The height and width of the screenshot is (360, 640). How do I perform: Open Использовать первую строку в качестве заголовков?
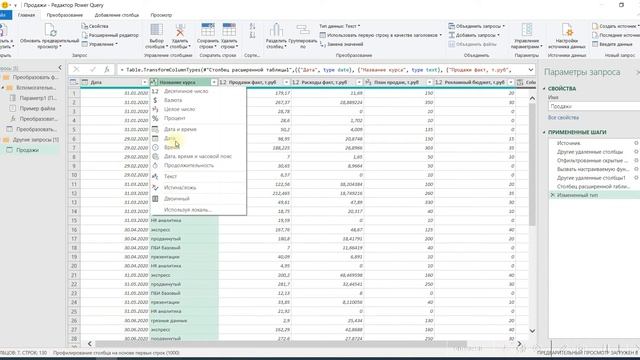(380, 35)
